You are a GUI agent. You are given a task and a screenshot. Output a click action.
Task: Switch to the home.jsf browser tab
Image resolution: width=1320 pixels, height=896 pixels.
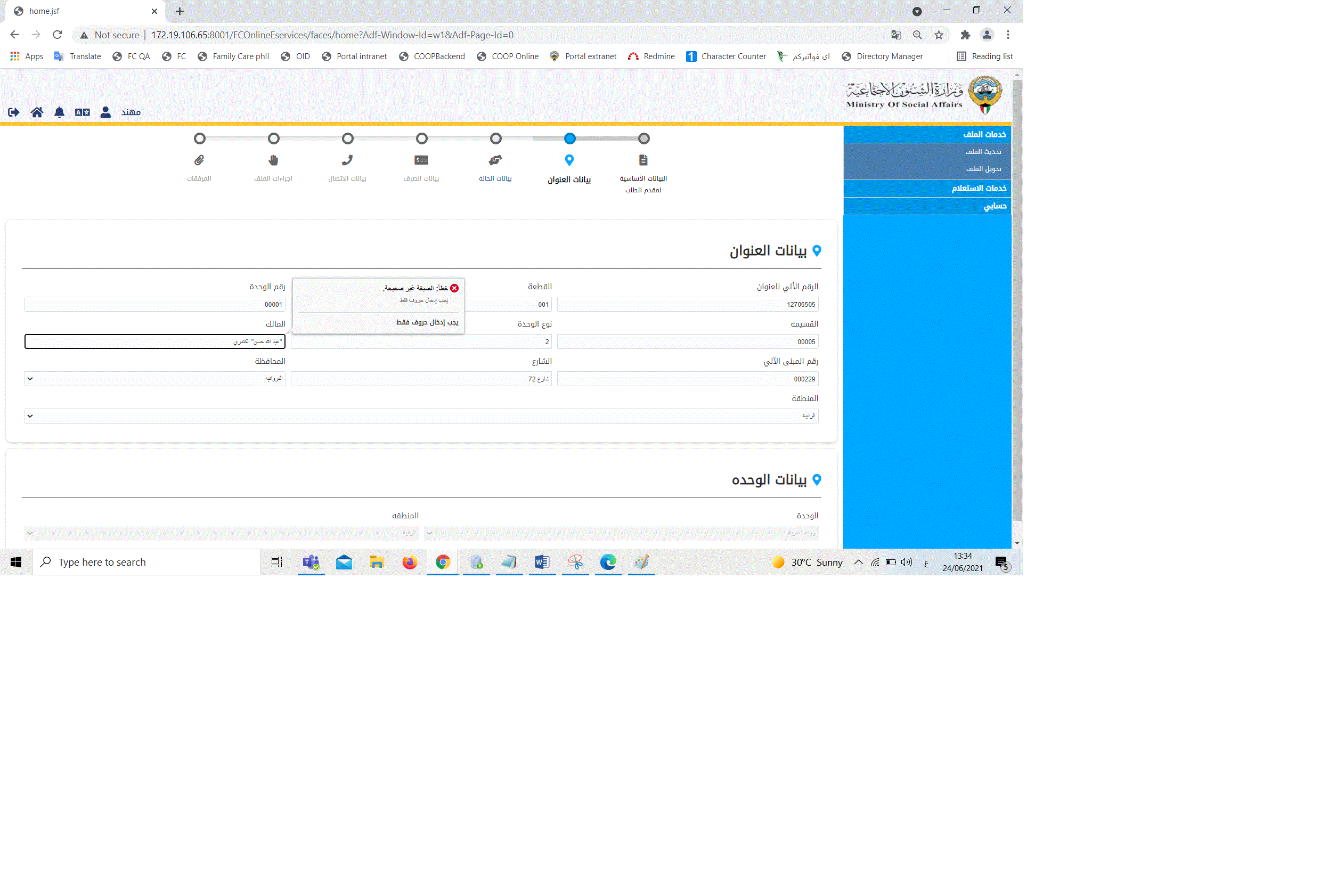(85, 11)
